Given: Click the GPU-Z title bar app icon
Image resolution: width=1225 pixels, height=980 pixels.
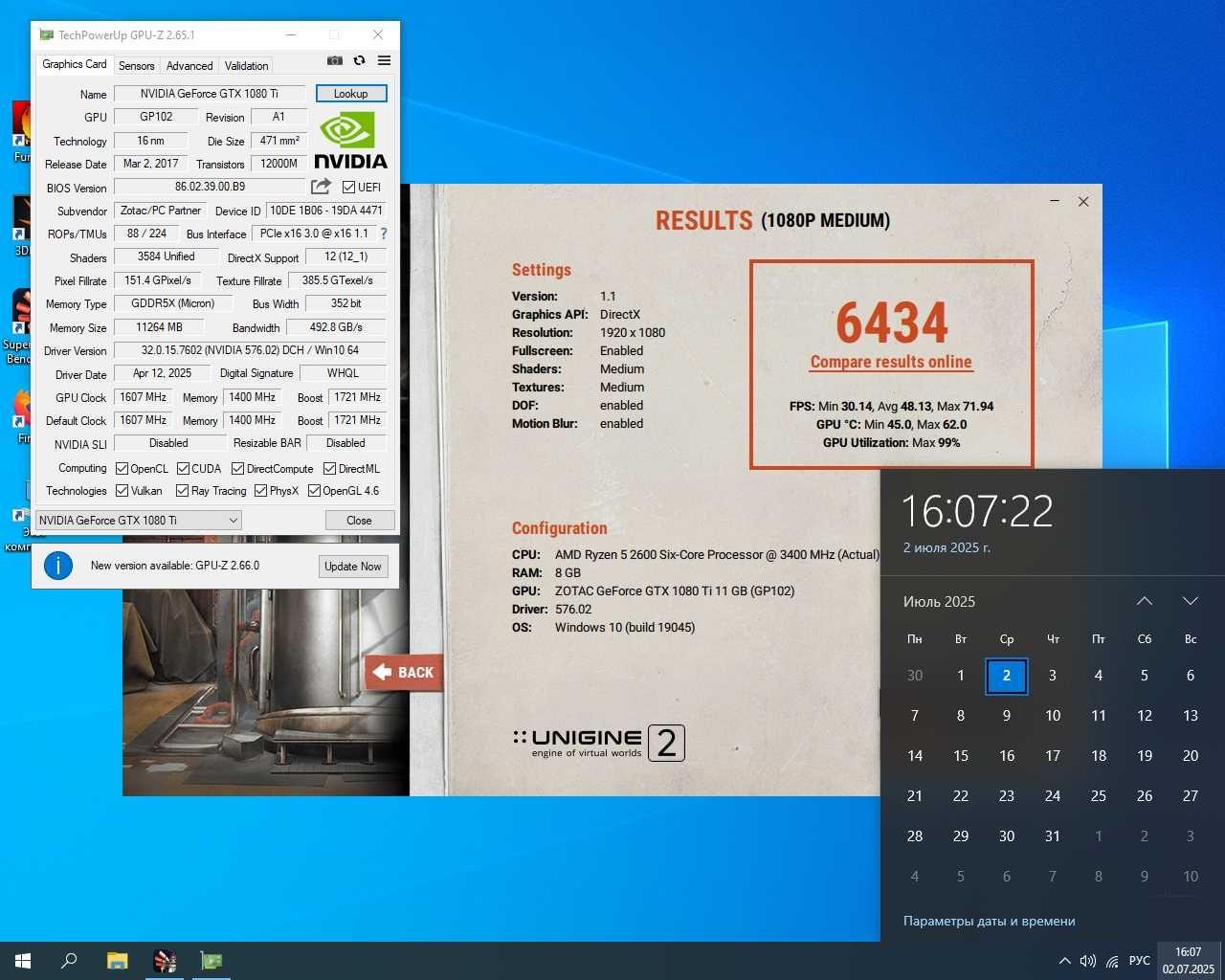Looking at the screenshot, I should [x=46, y=35].
